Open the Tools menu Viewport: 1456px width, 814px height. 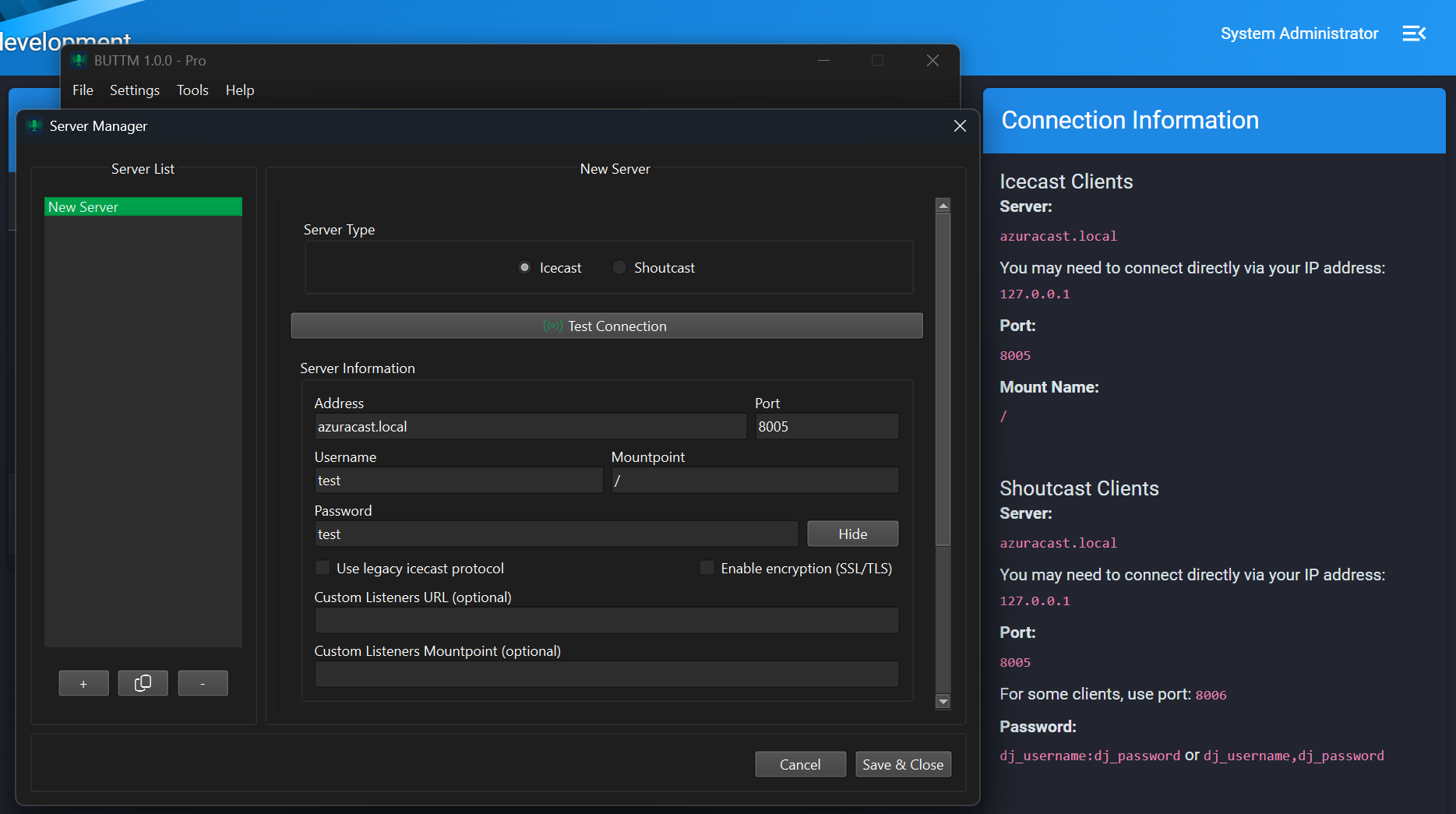(x=192, y=90)
